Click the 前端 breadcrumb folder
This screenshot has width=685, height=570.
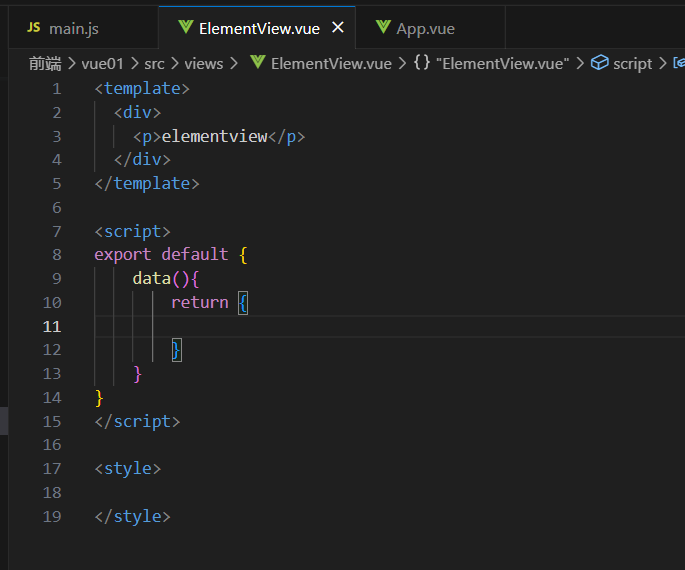tap(45, 63)
